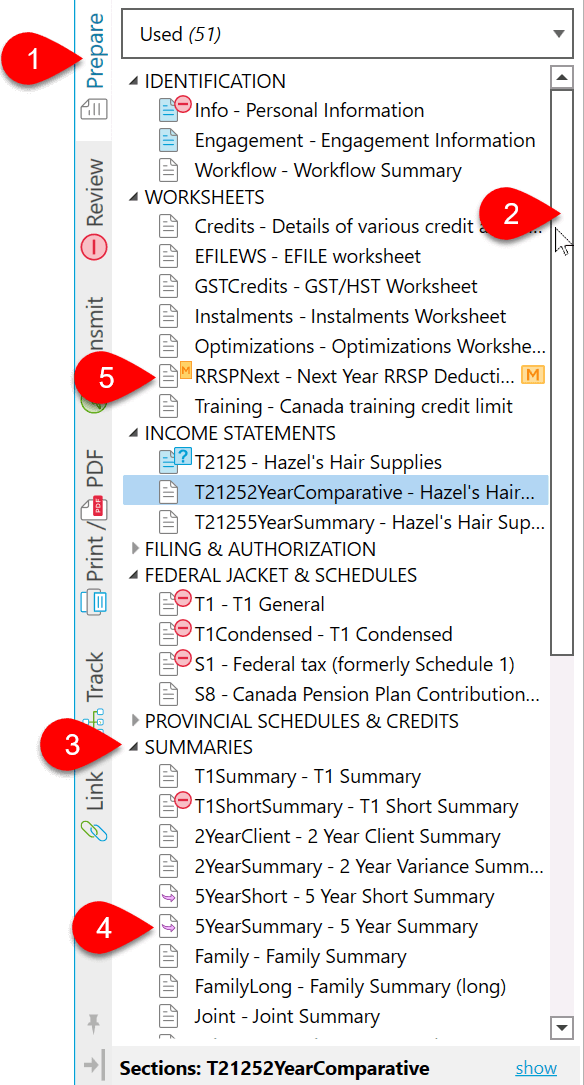This screenshot has height=1085, width=584.
Task: Collapse the INCOME STATEMENTS section
Action: point(134,434)
